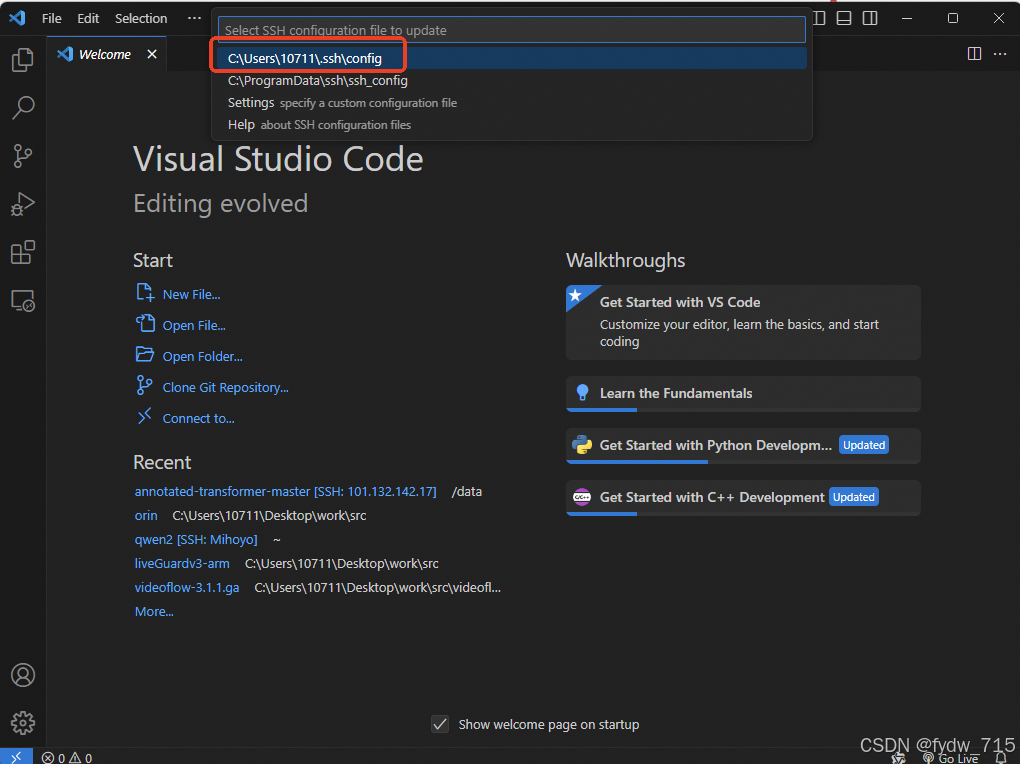1020x764 pixels.
Task: Click the VS Code logo in title bar
Action: pyautogui.click(x=18, y=18)
